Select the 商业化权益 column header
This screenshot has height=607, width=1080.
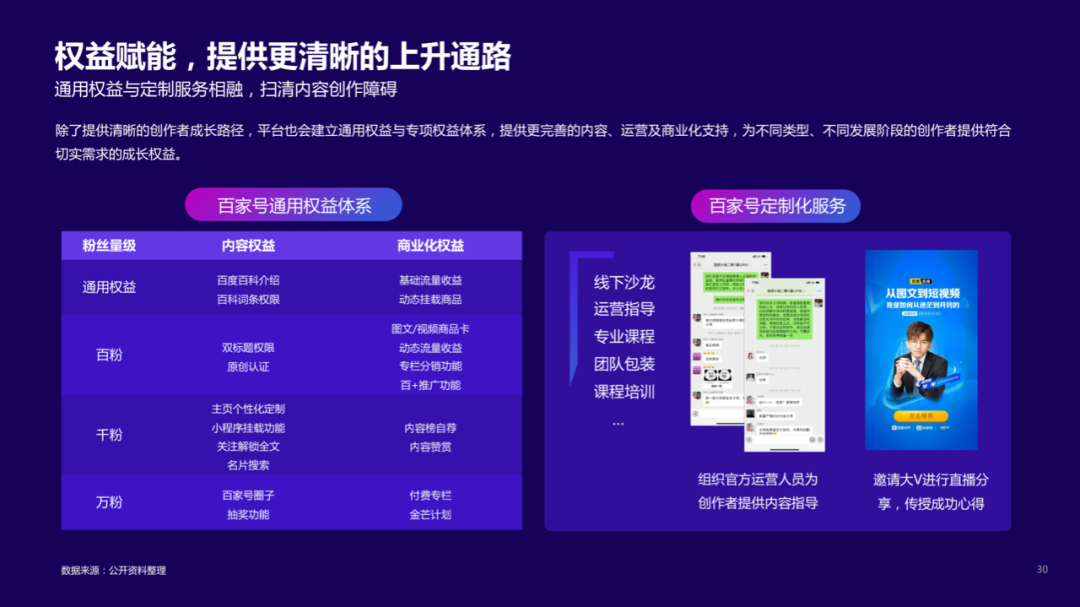point(430,245)
